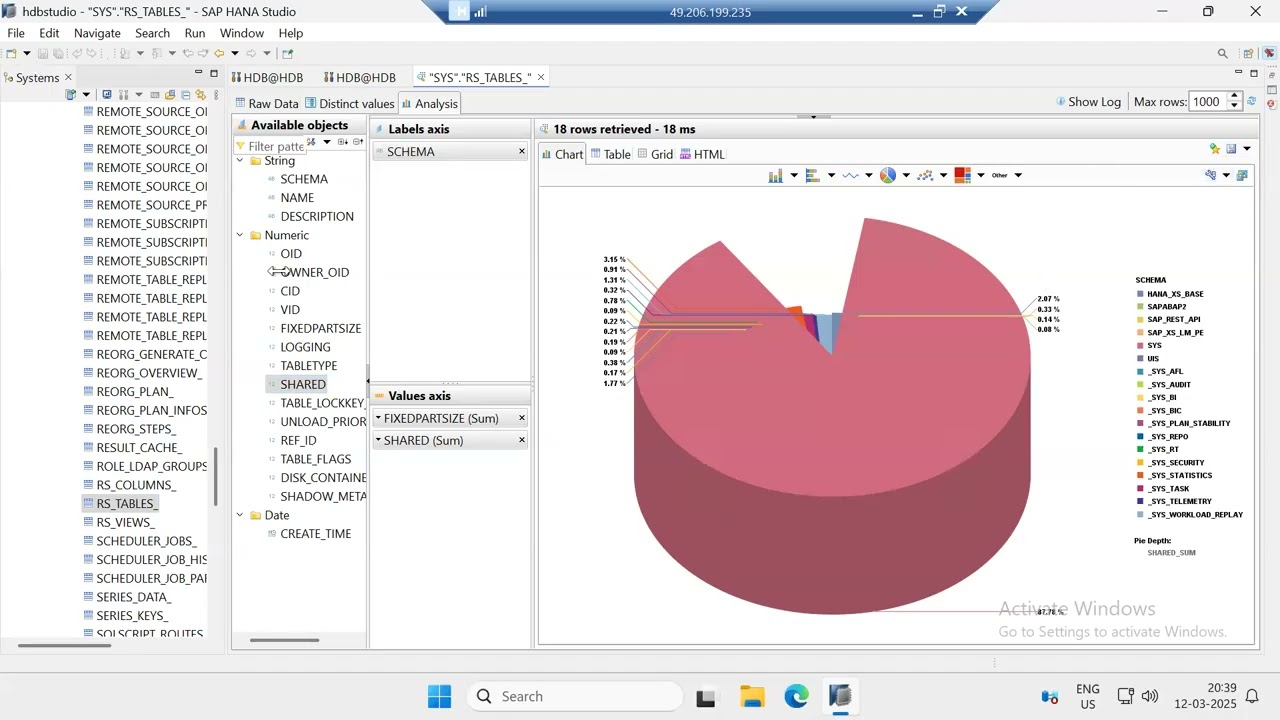
Task: Collapse the Numeric folder in Available objects
Action: point(241,236)
